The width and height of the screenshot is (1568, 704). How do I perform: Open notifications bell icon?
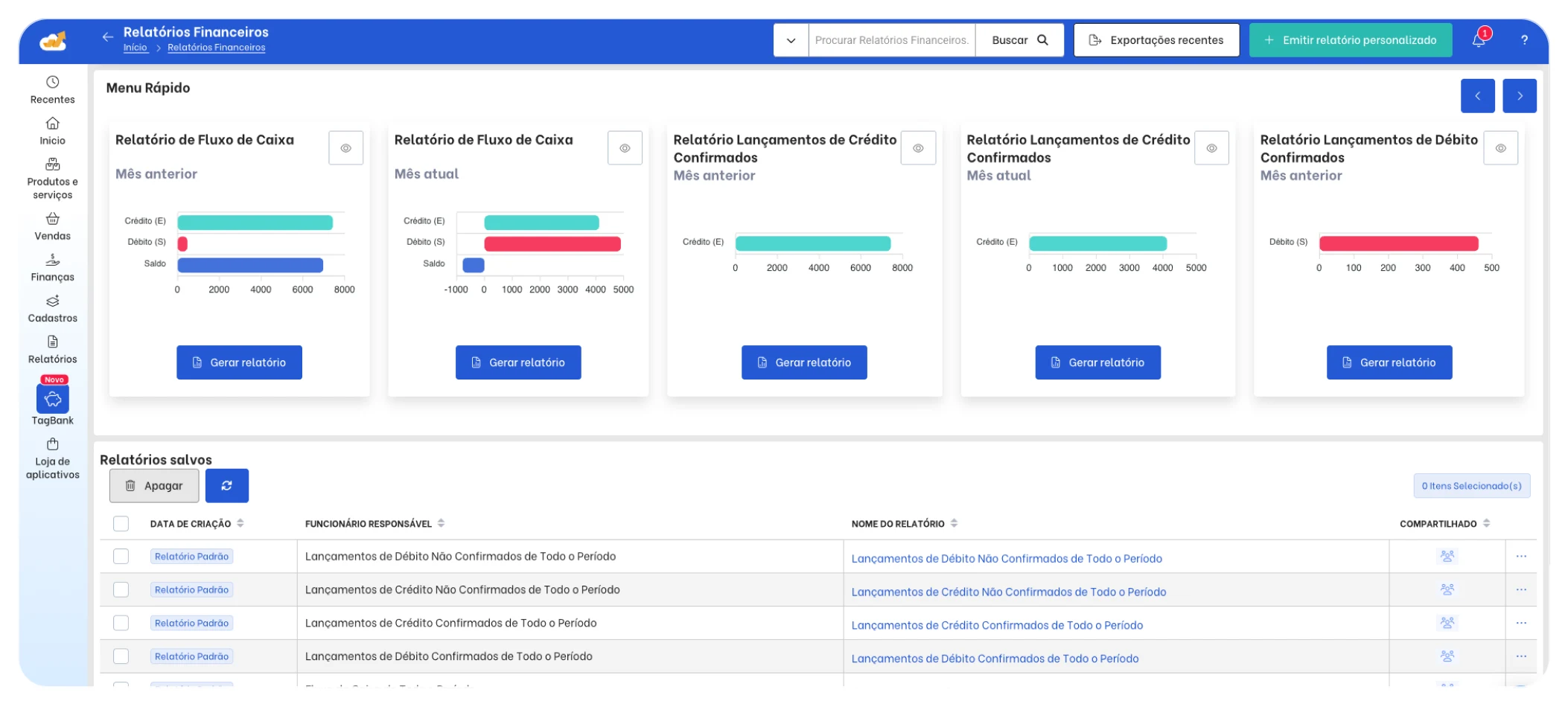coord(1479,40)
